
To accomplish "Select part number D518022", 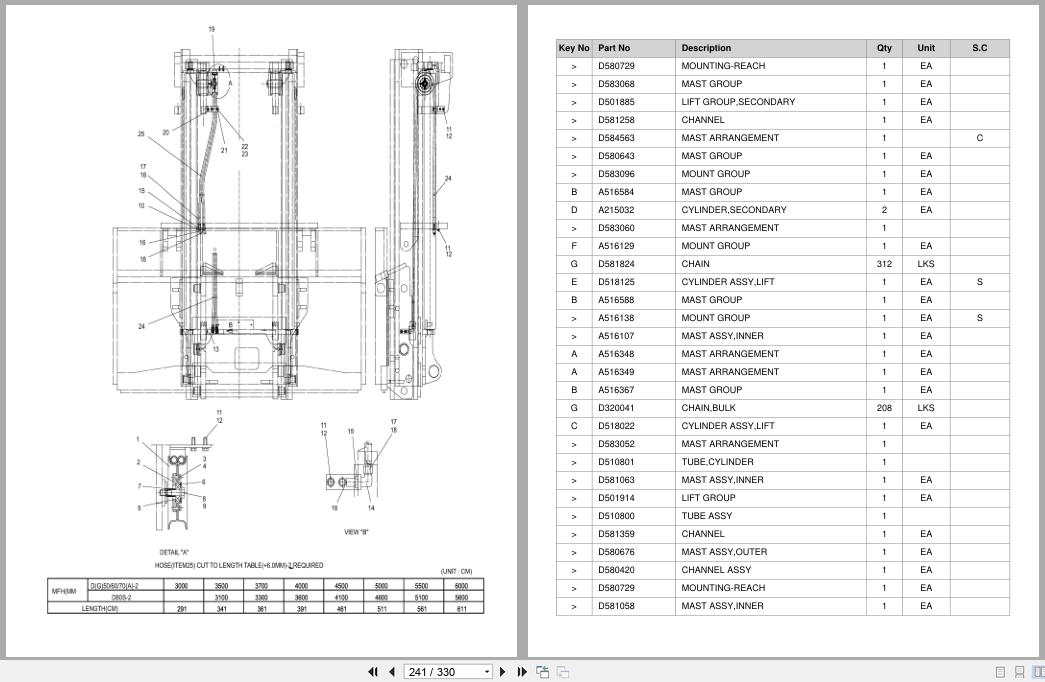I will coord(616,426).
